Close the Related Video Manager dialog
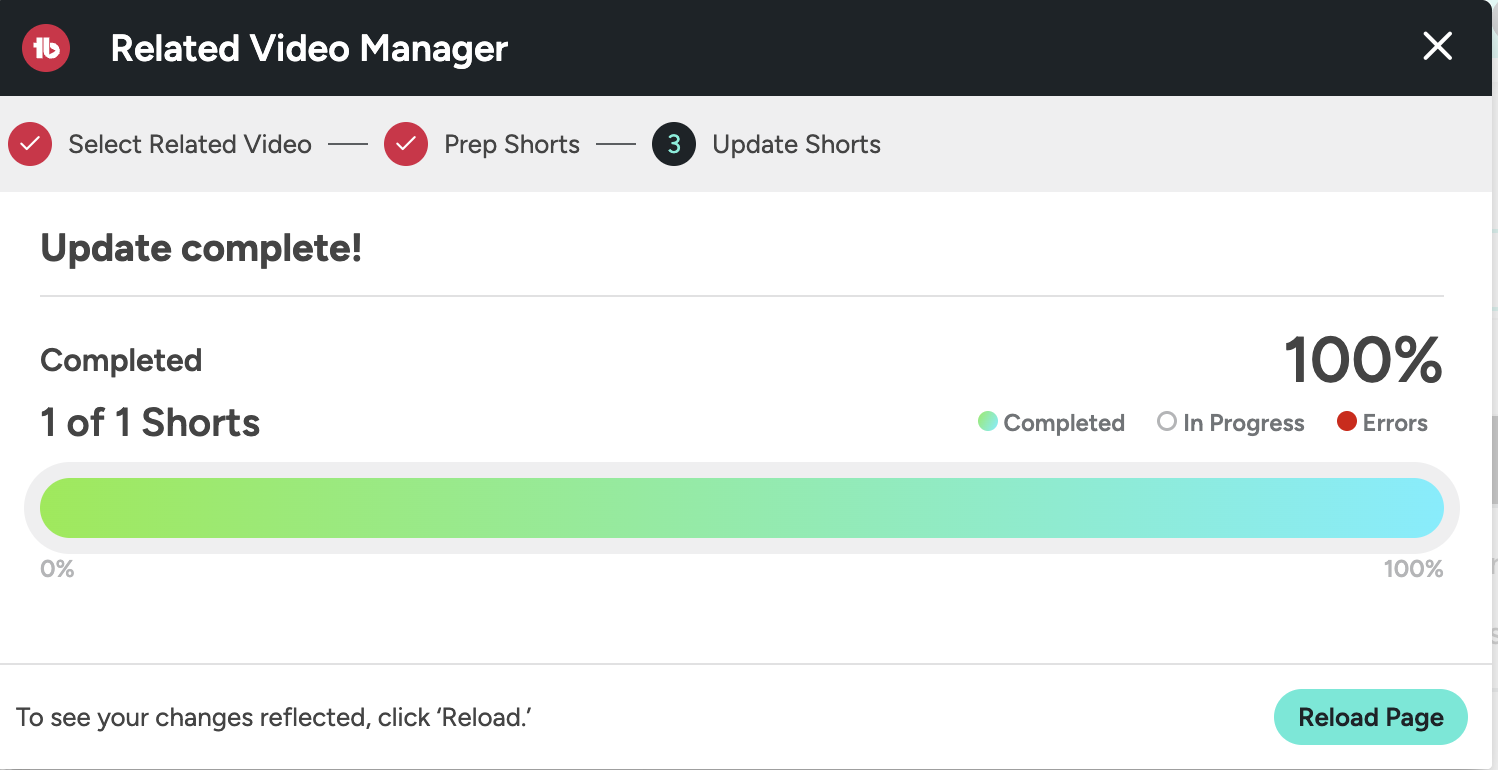The image size is (1498, 770). pos(1437,46)
